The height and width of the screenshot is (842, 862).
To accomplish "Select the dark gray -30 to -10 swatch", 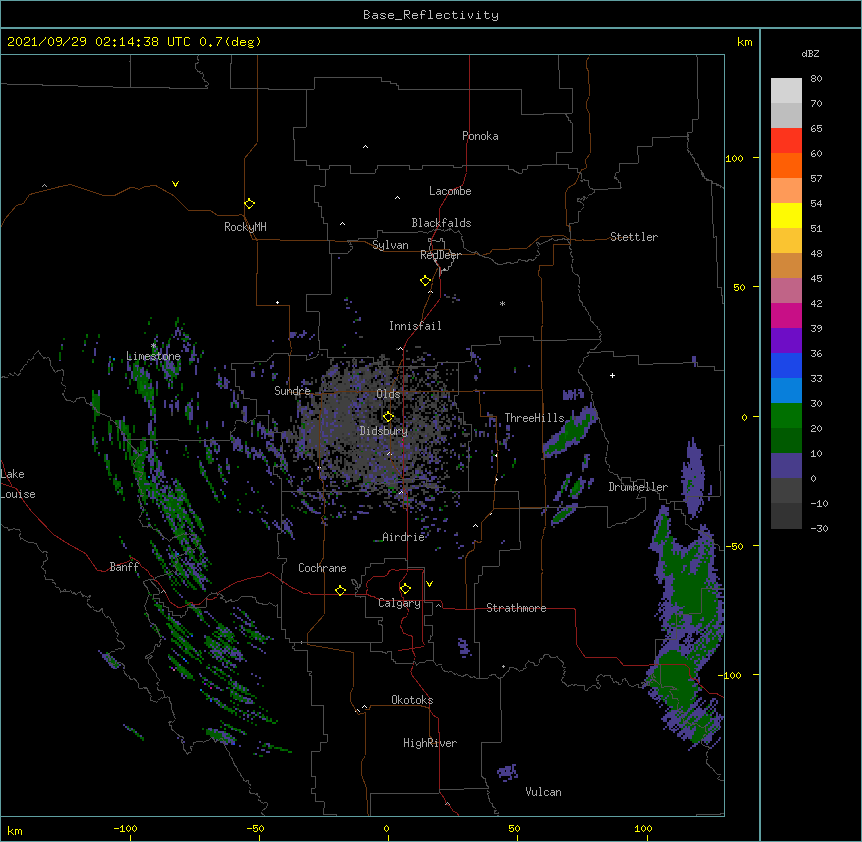I will pyautogui.click(x=786, y=516).
